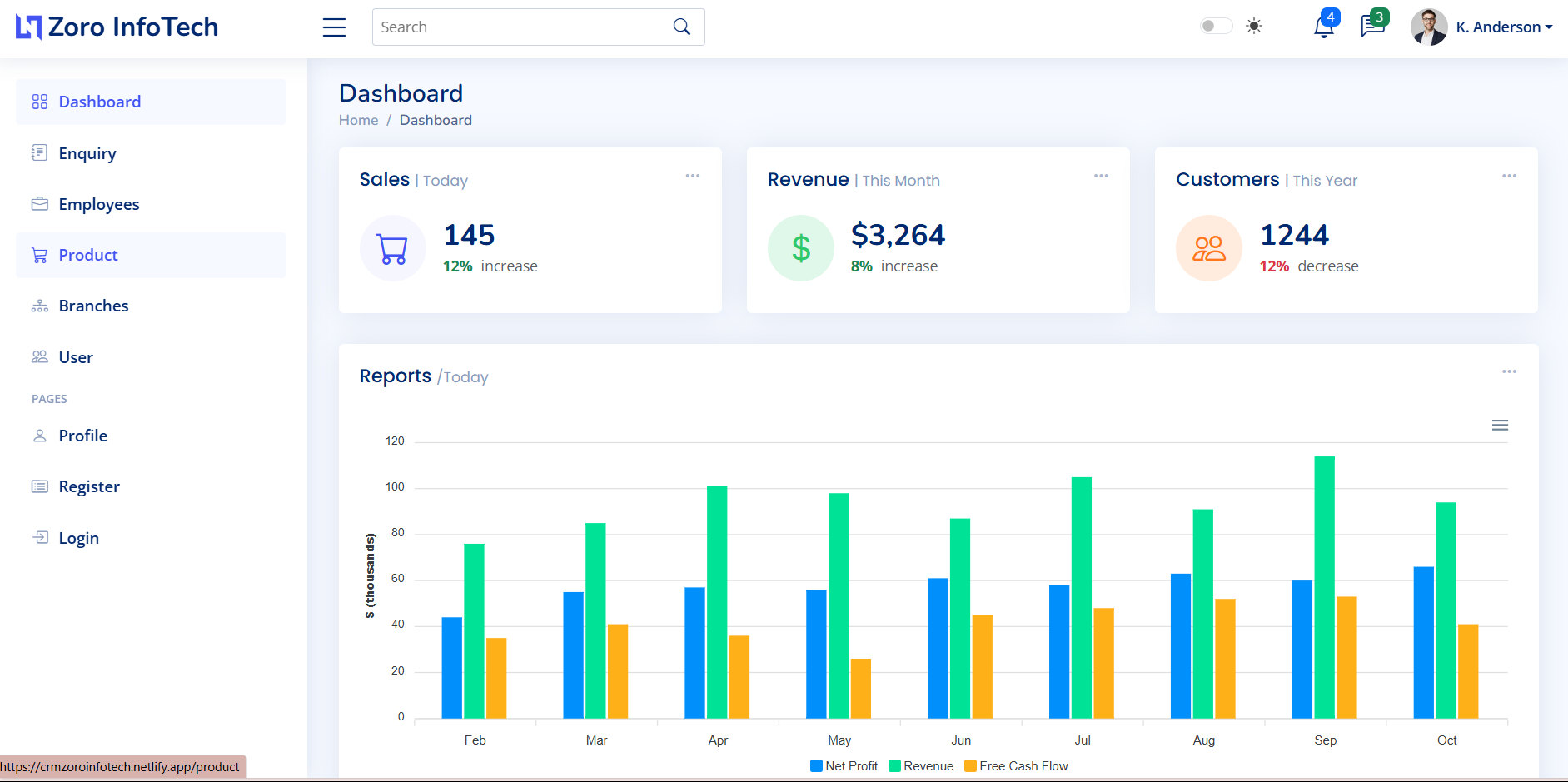The height and width of the screenshot is (782, 1568).
Task: Click the User people icon in sidebar
Action: 39,356
